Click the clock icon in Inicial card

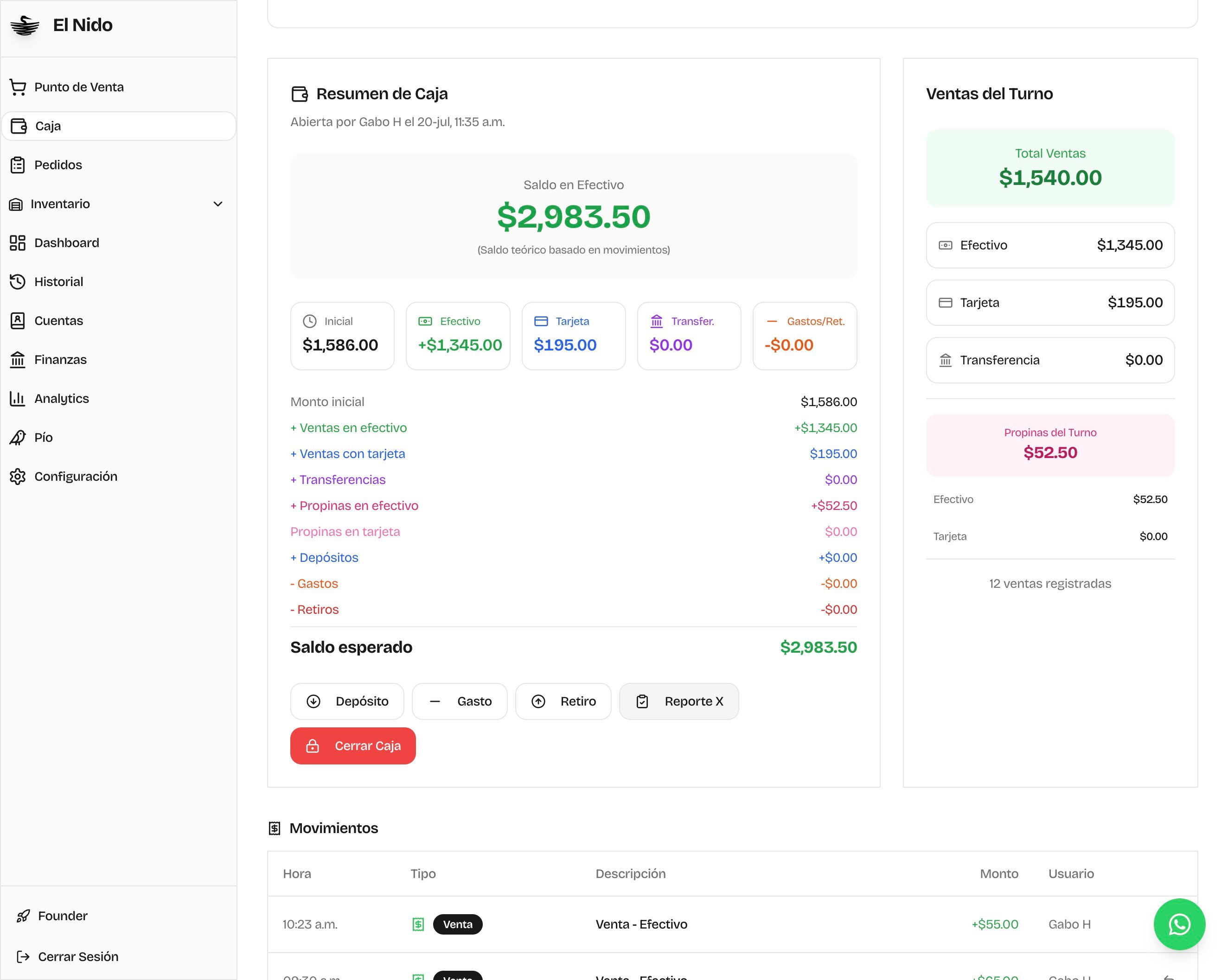pyautogui.click(x=309, y=321)
